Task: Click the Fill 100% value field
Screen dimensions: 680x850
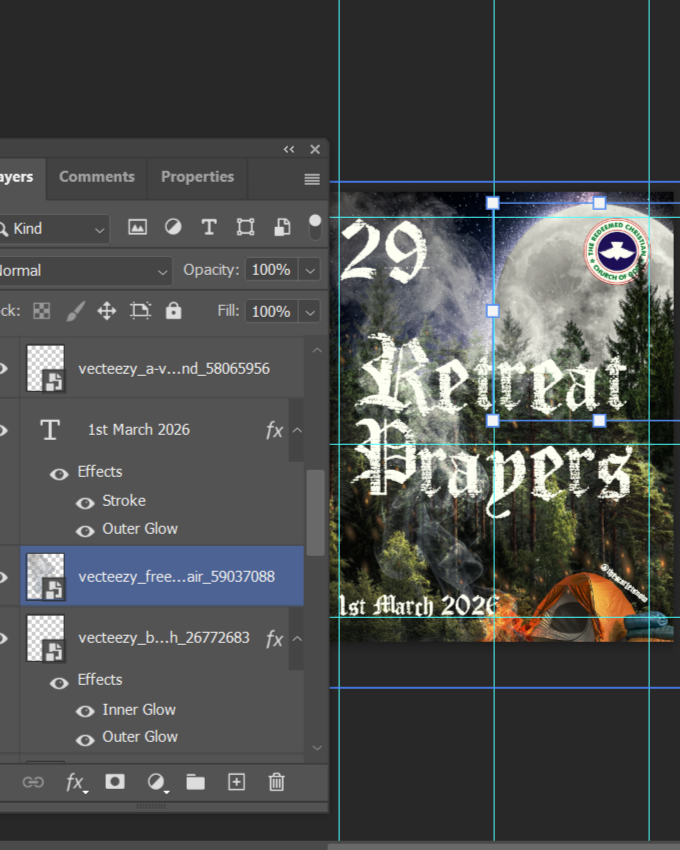Action: click(x=271, y=312)
